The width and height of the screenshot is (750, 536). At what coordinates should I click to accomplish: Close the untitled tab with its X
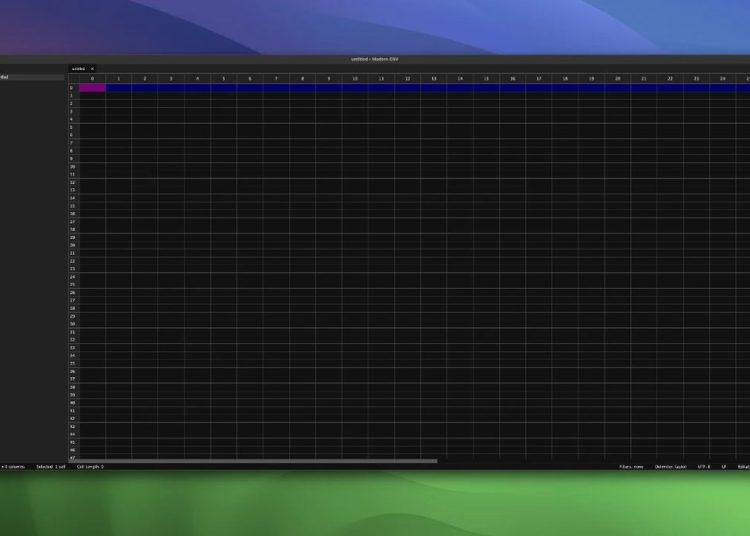click(92, 68)
